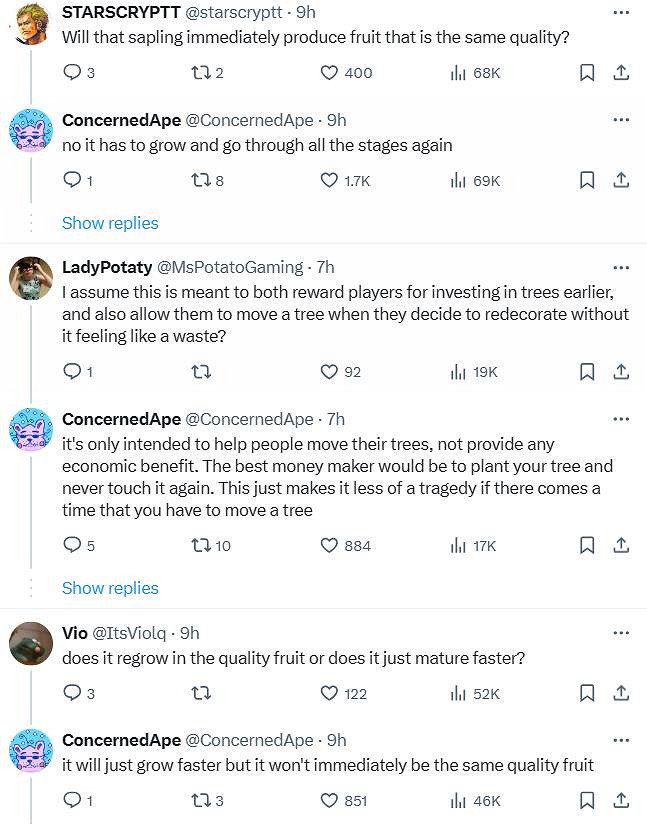647x825 pixels.
Task: Reply to STARSCRYPTT's sapling question tweet
Action: tap(72, 72)
